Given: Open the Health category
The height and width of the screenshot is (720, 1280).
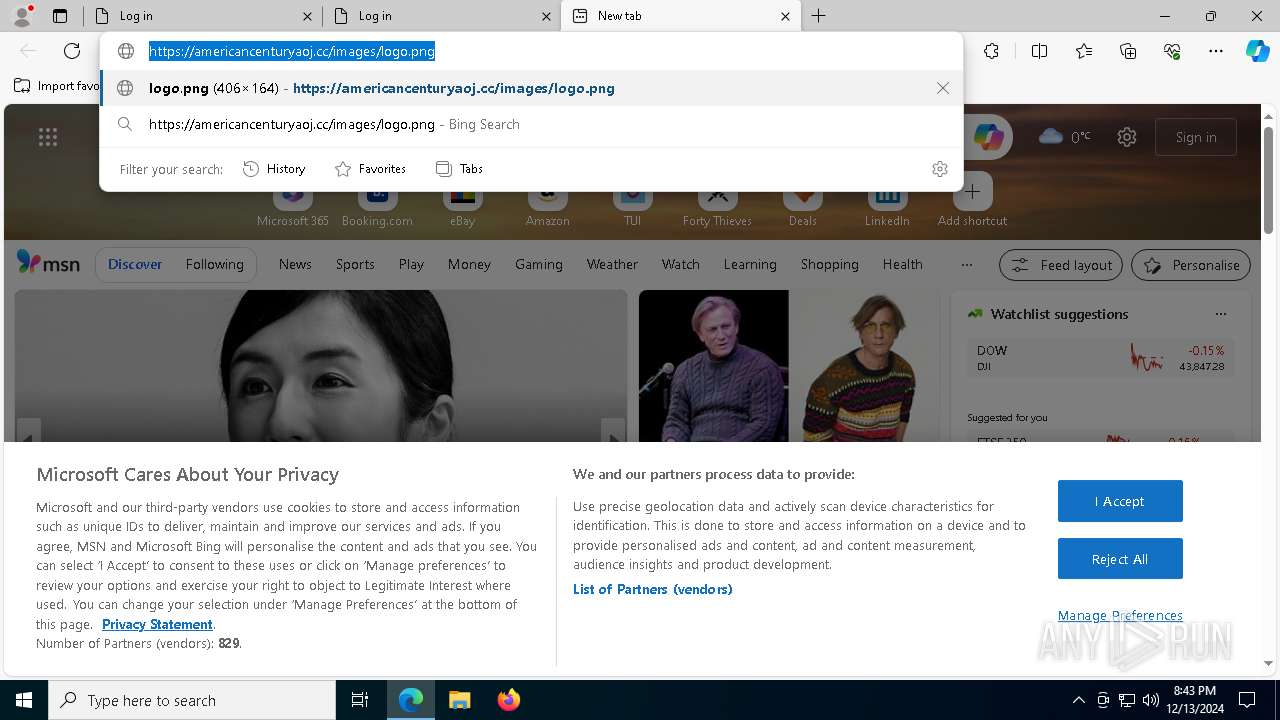Looking at the screenshot, I should [902, 265].
